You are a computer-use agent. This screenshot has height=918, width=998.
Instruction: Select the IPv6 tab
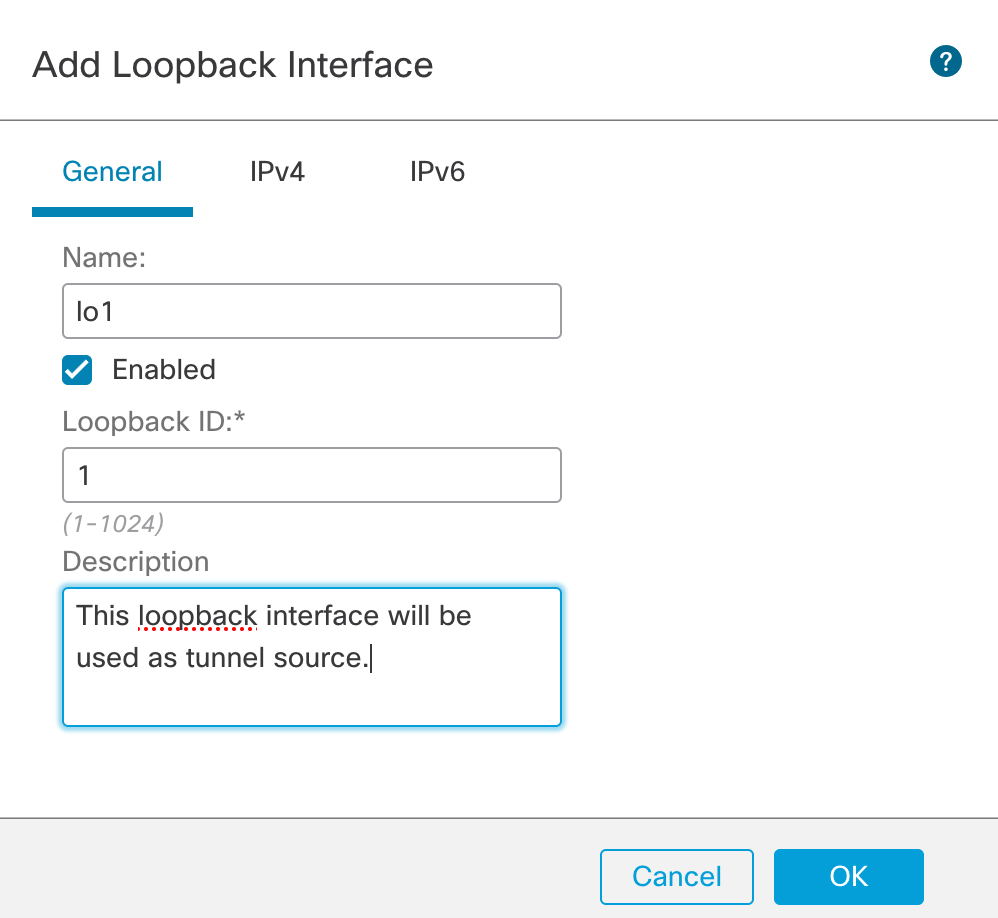tap(437, 172)
